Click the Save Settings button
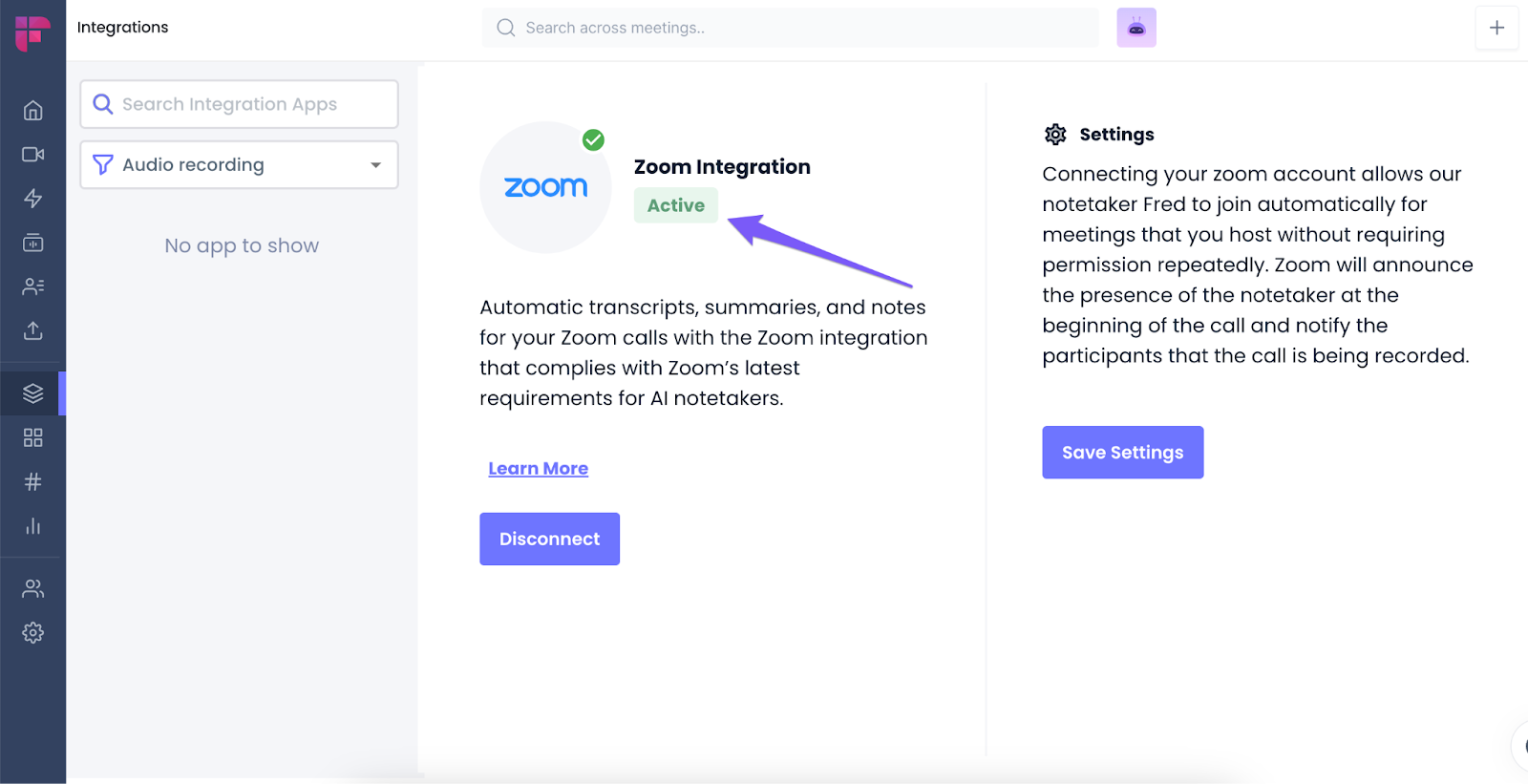The width and height of the screenshot is (1528, 784). pyautogui.click(x=1122, y=453)
